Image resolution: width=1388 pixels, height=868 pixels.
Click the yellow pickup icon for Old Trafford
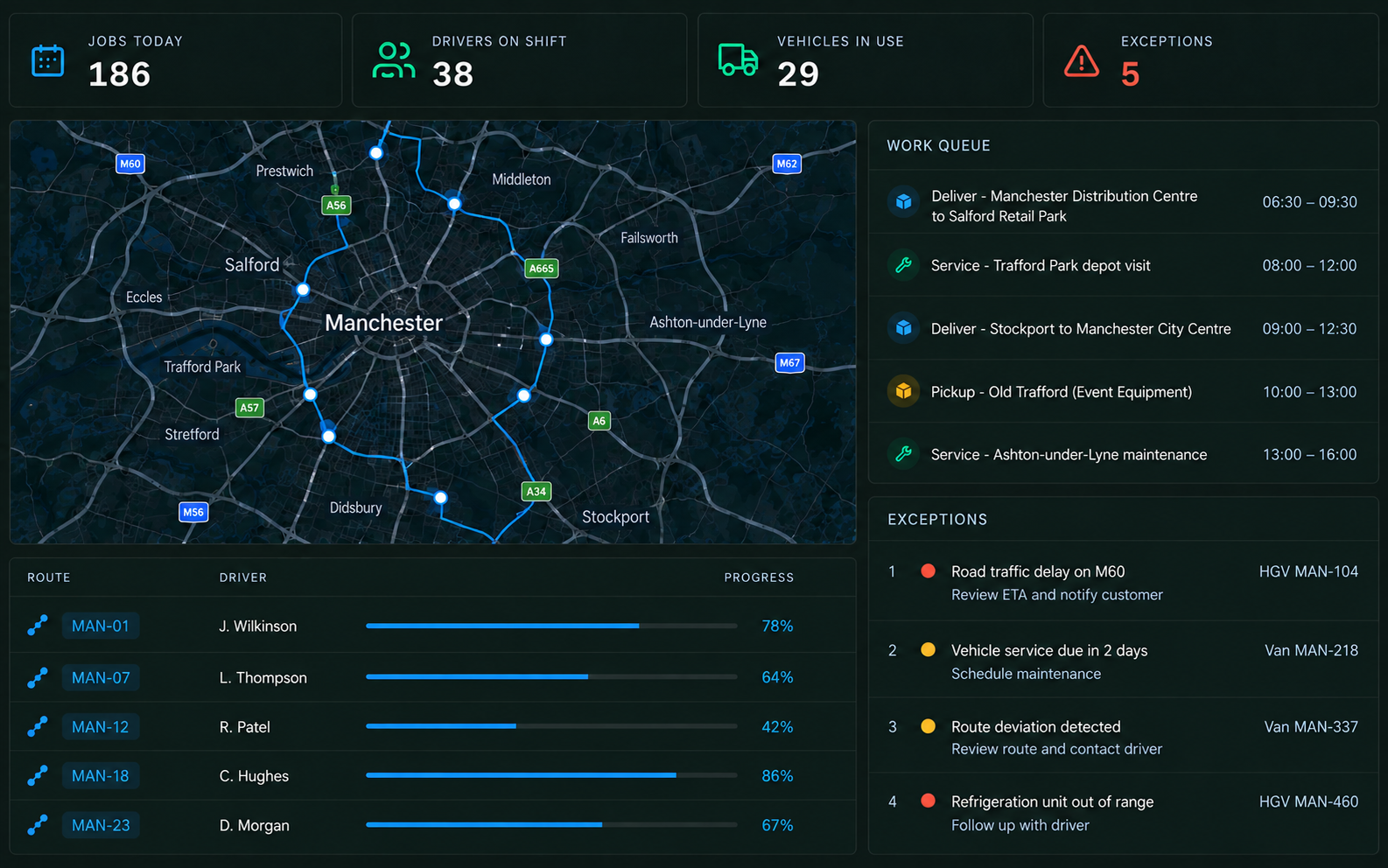point(904,391)
